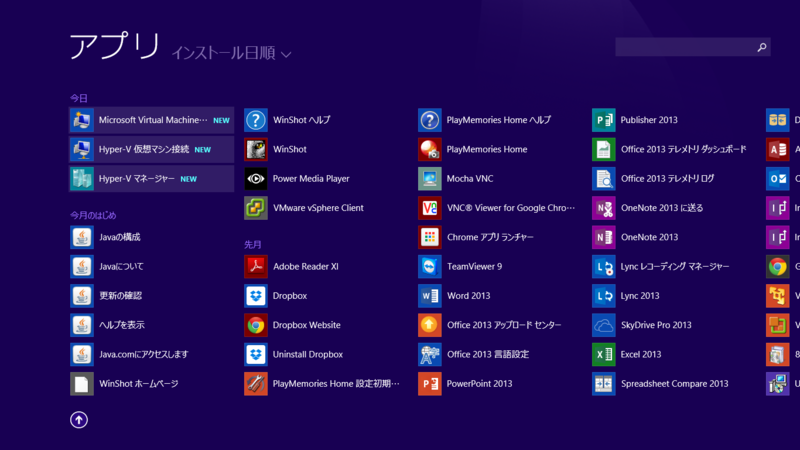Click the 今月のはじめ group header
Viewport: 800px width, 450px height.
coord(93,215)
